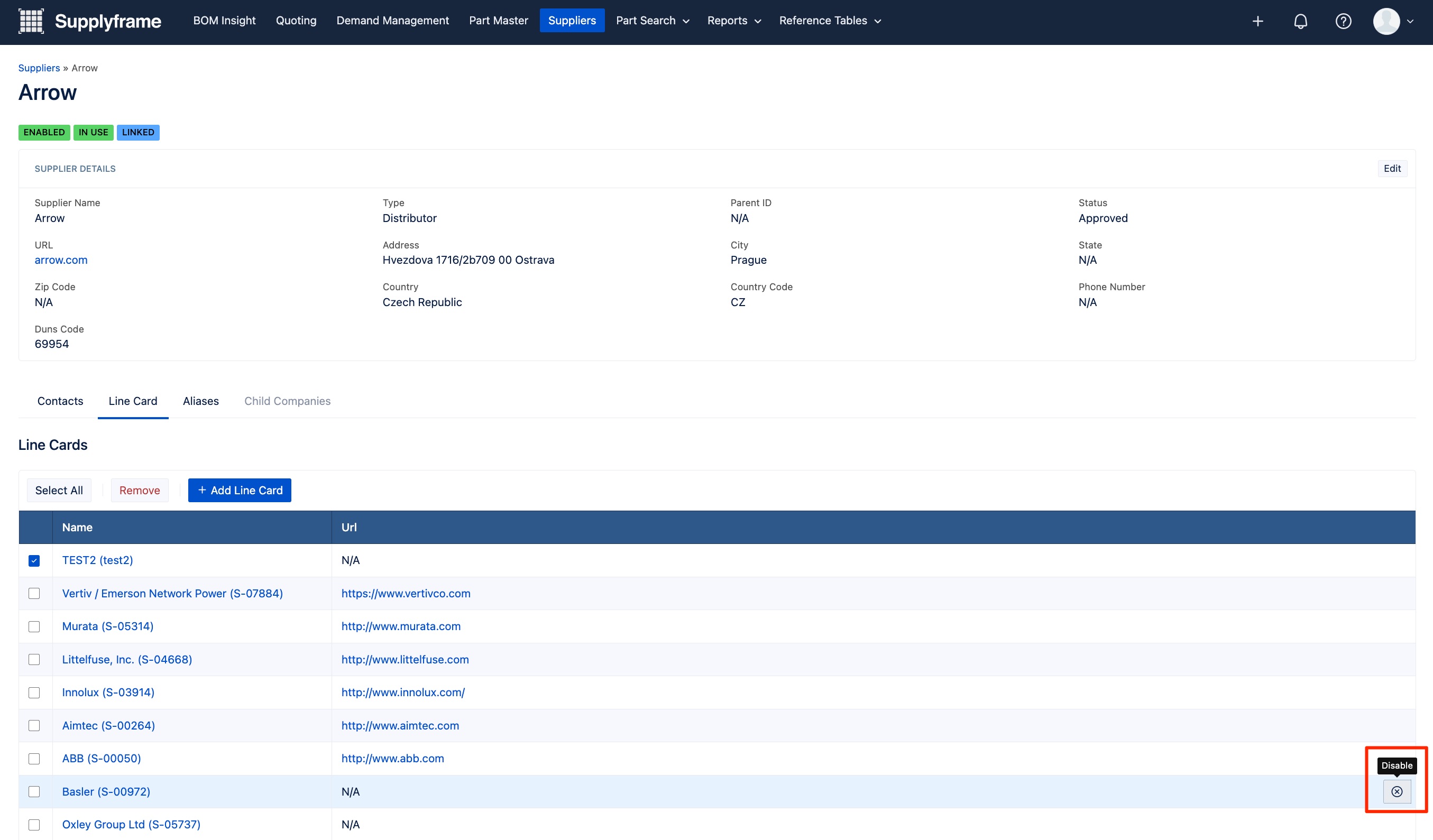
Task: Check the Basler (S-00972) checkbox
Action: [34, 791]
